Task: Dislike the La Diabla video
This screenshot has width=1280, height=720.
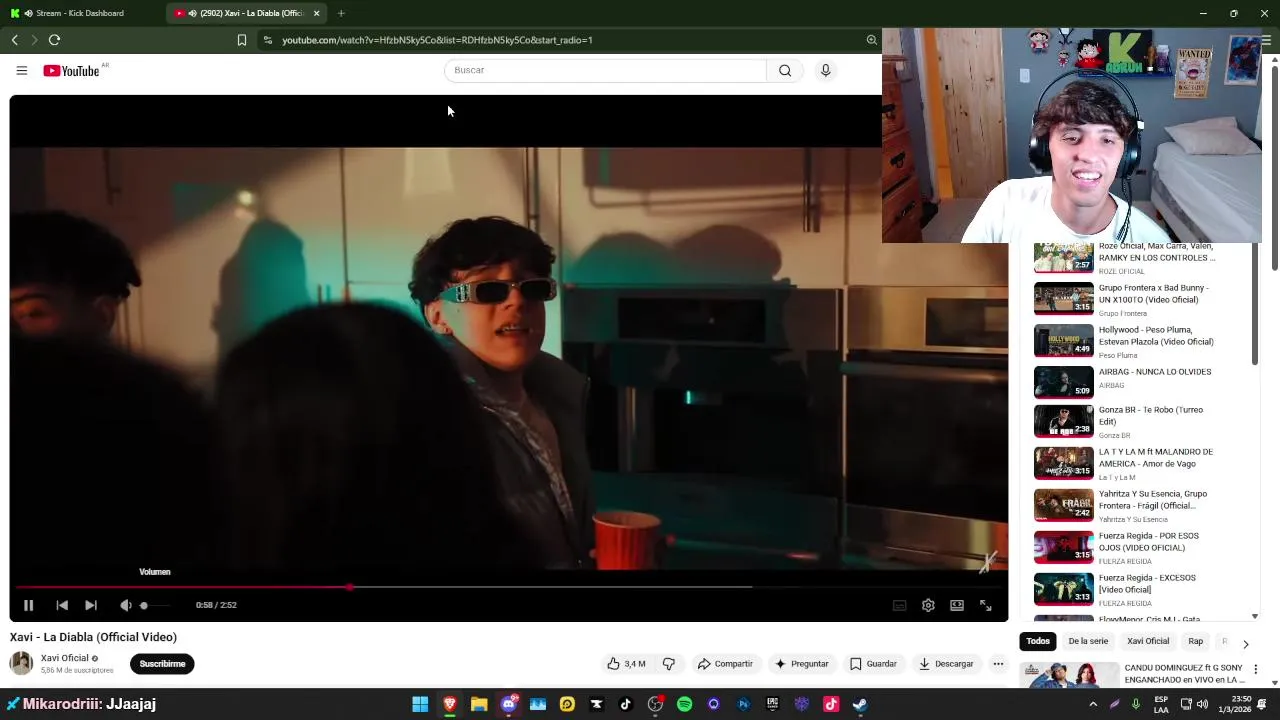Action: click(669, 664)
